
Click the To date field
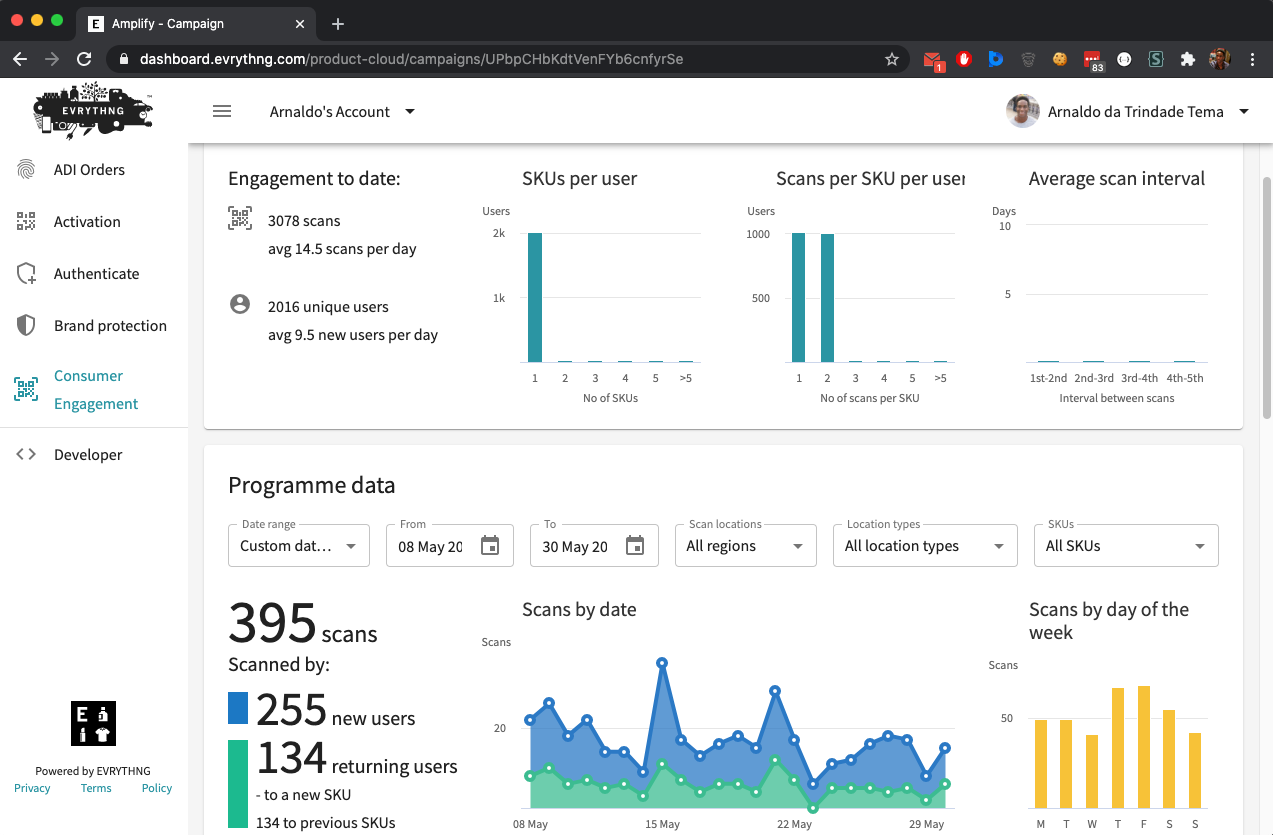click(x=594, y=545)
